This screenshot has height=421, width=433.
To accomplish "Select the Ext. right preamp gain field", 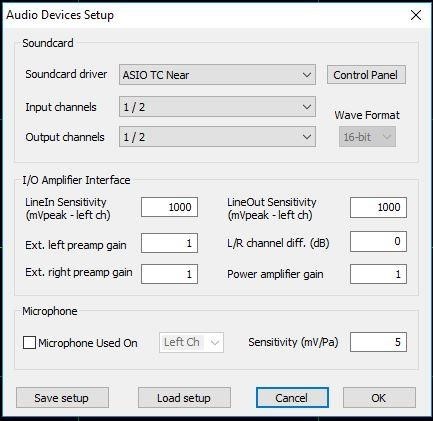I will (x=169, y=274).
